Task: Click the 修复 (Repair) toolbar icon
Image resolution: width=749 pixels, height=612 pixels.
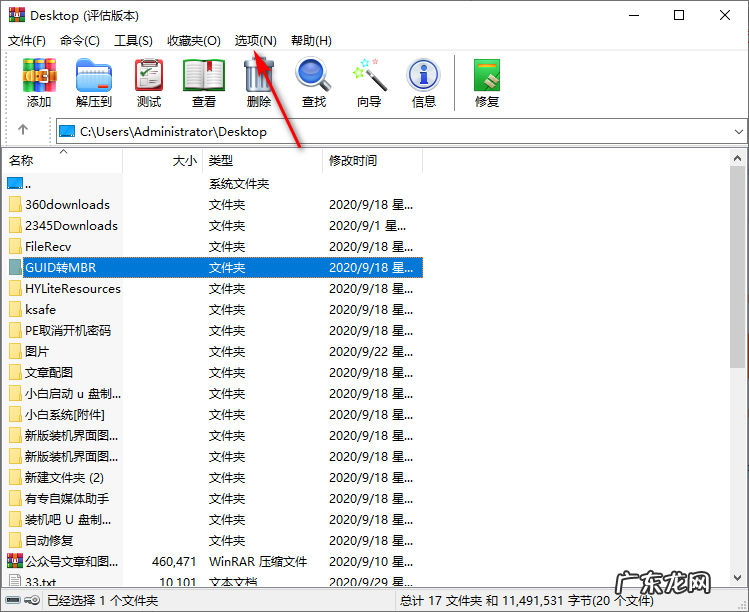Action: (x=487, y=75)
